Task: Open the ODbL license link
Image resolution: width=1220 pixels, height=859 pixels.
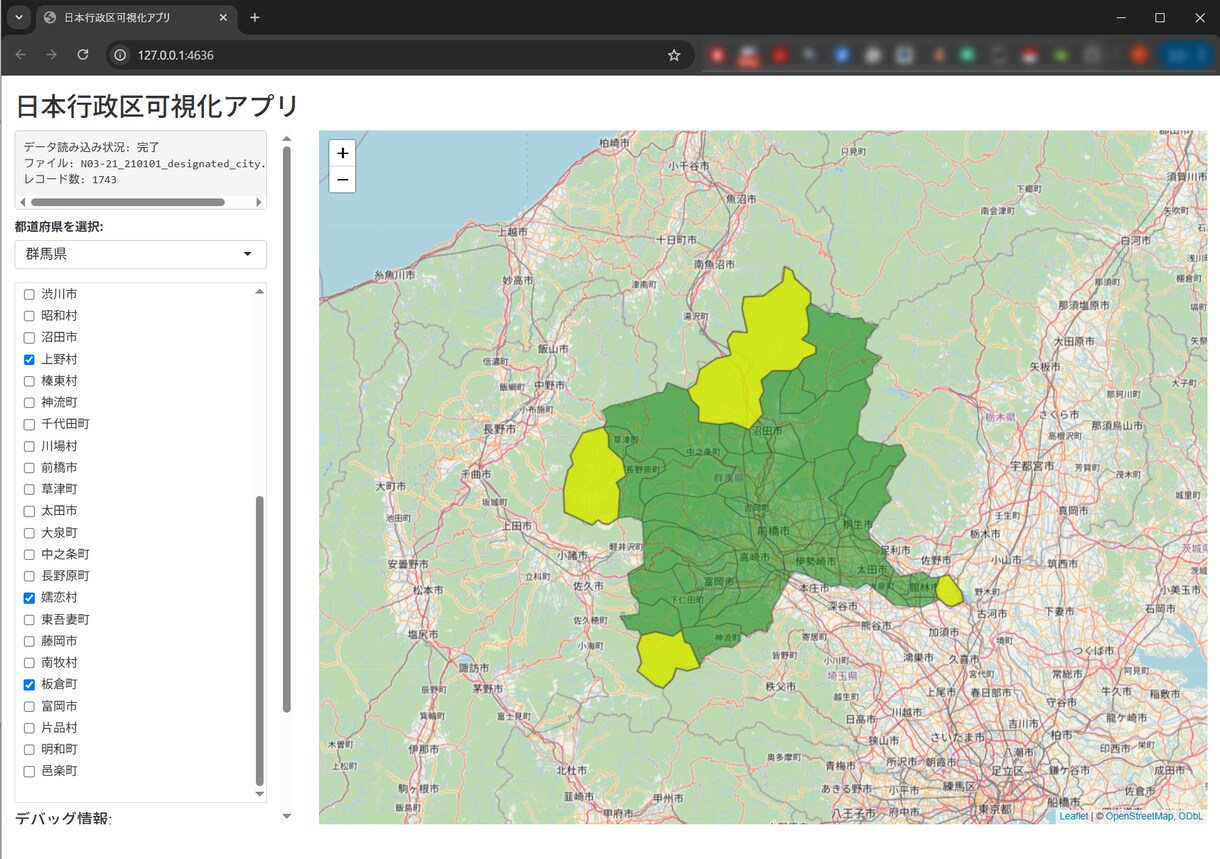Action: [x=1190, y=816]
